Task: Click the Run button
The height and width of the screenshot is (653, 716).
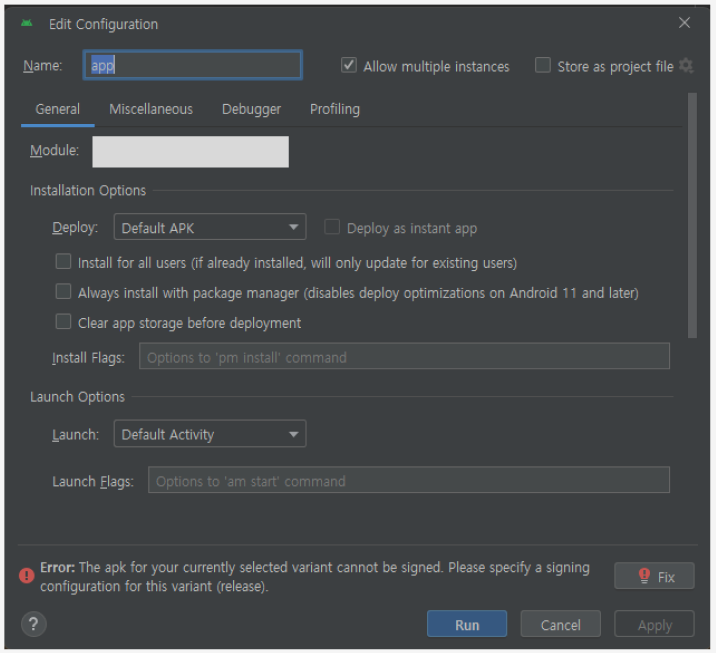Action: 467,624
